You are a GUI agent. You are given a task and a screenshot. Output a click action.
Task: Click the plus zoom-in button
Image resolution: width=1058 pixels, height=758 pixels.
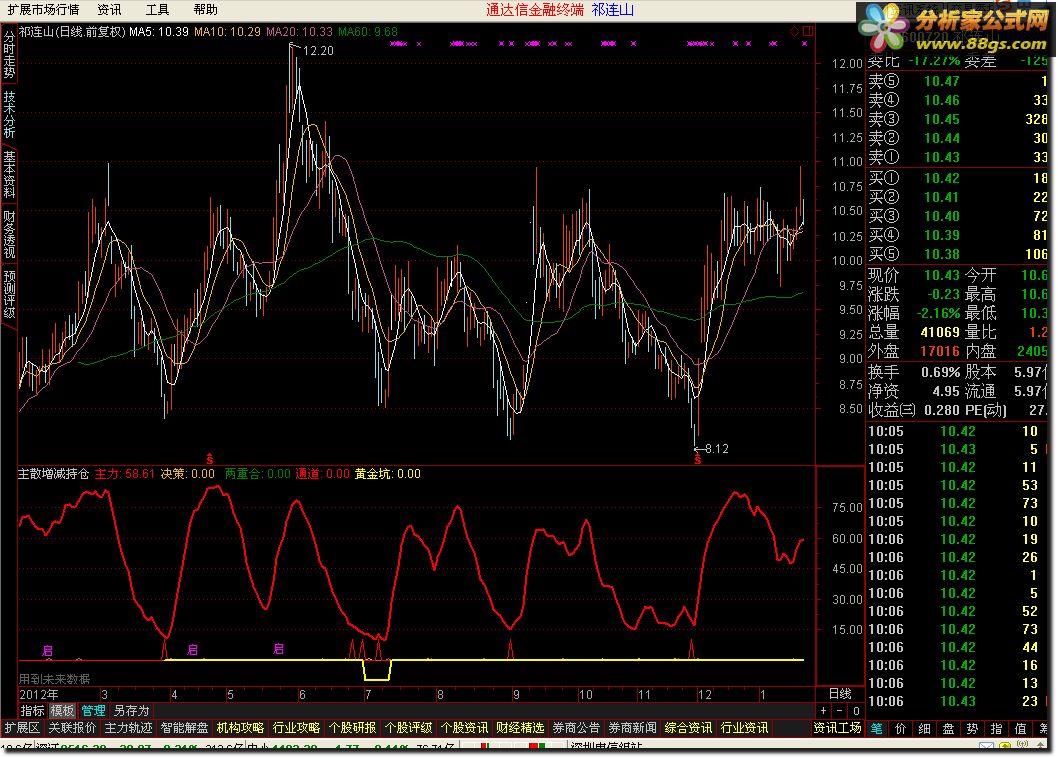823,711
